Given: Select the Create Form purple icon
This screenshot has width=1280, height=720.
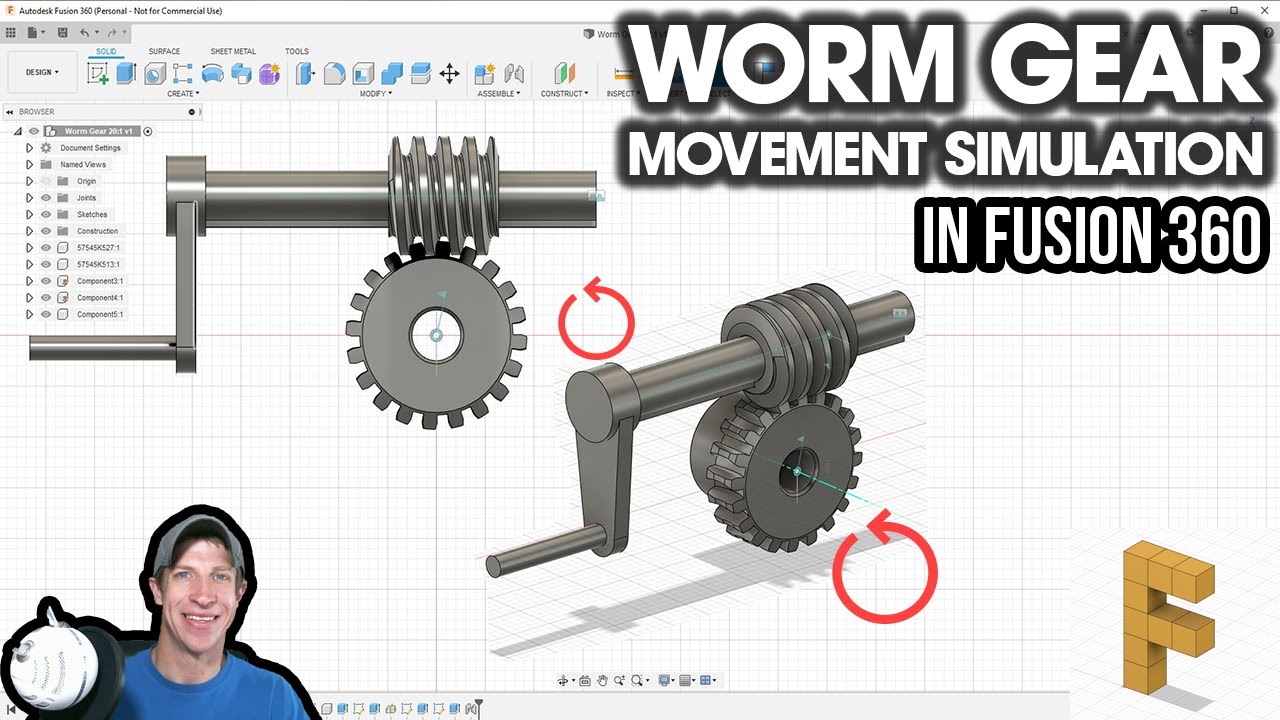Looking at the screenshot, I should [x=270, y=73].
